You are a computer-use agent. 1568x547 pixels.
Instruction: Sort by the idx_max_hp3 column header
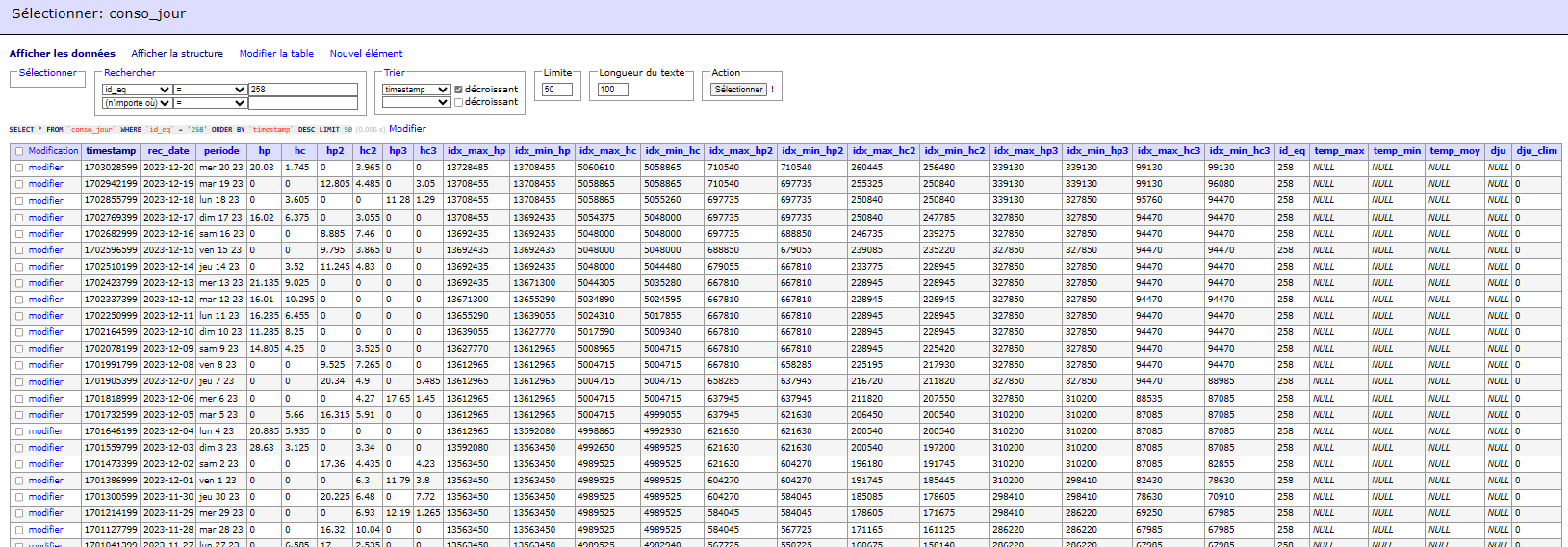pos(1026,151)
